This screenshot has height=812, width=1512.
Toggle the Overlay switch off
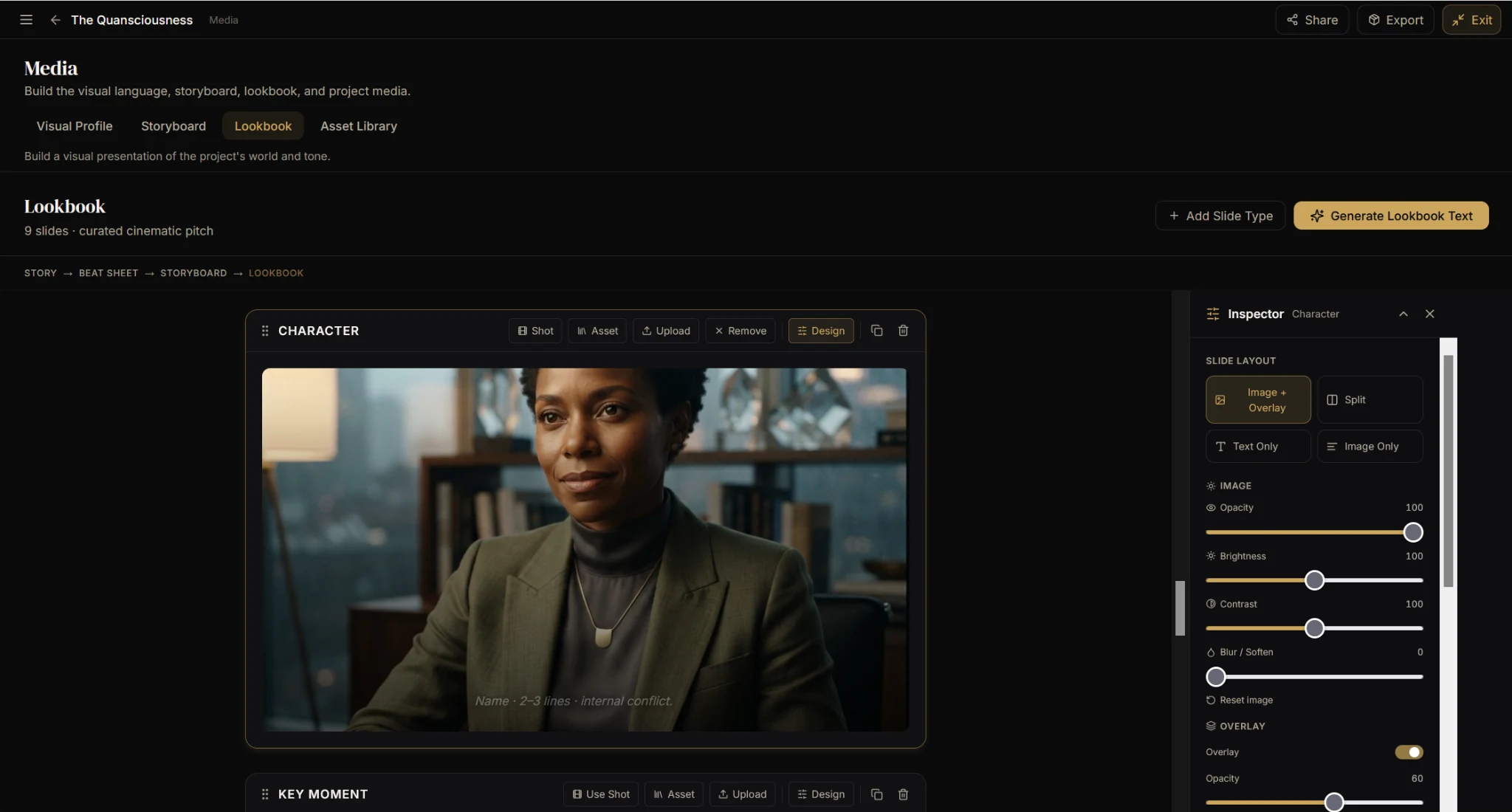1409,752
